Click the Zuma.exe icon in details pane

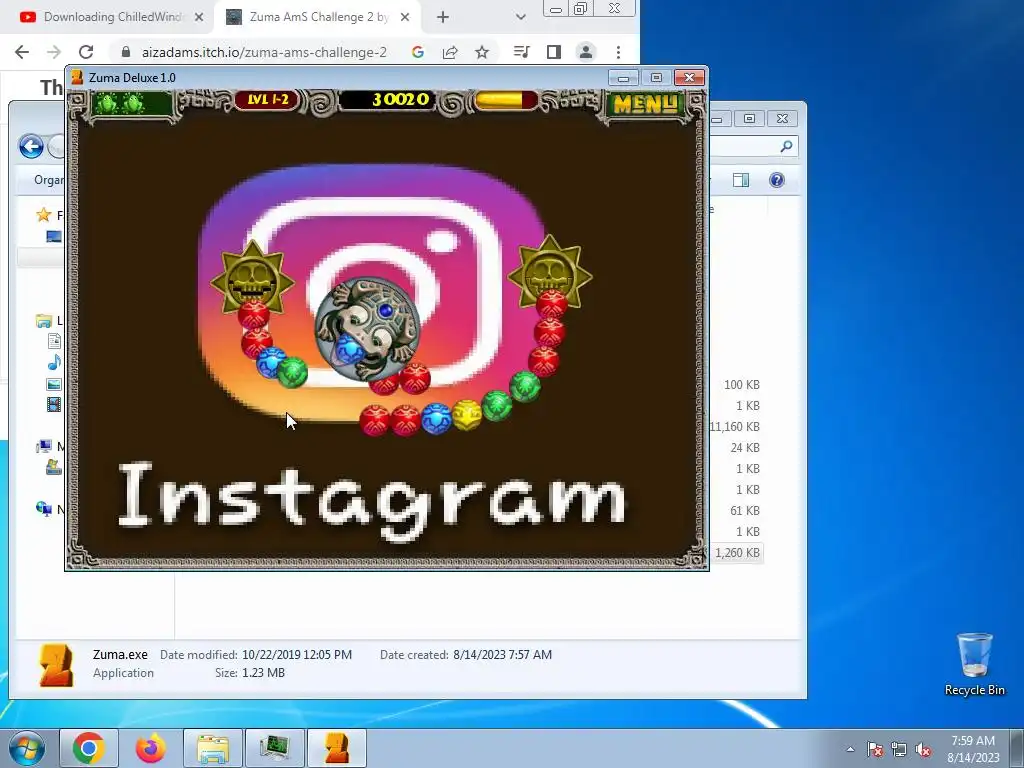pyautogui.click(x=56, y=665)
